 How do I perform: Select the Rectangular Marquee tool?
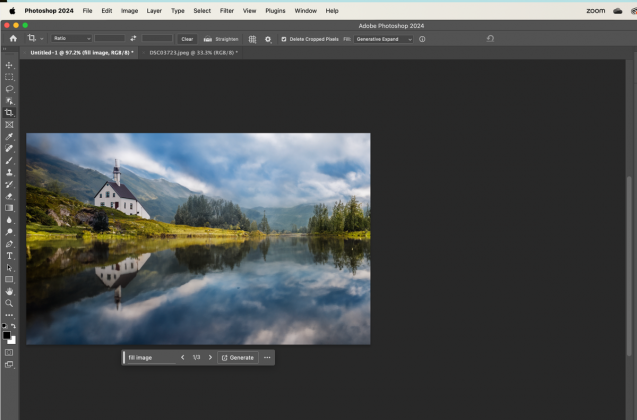(9, 77)
